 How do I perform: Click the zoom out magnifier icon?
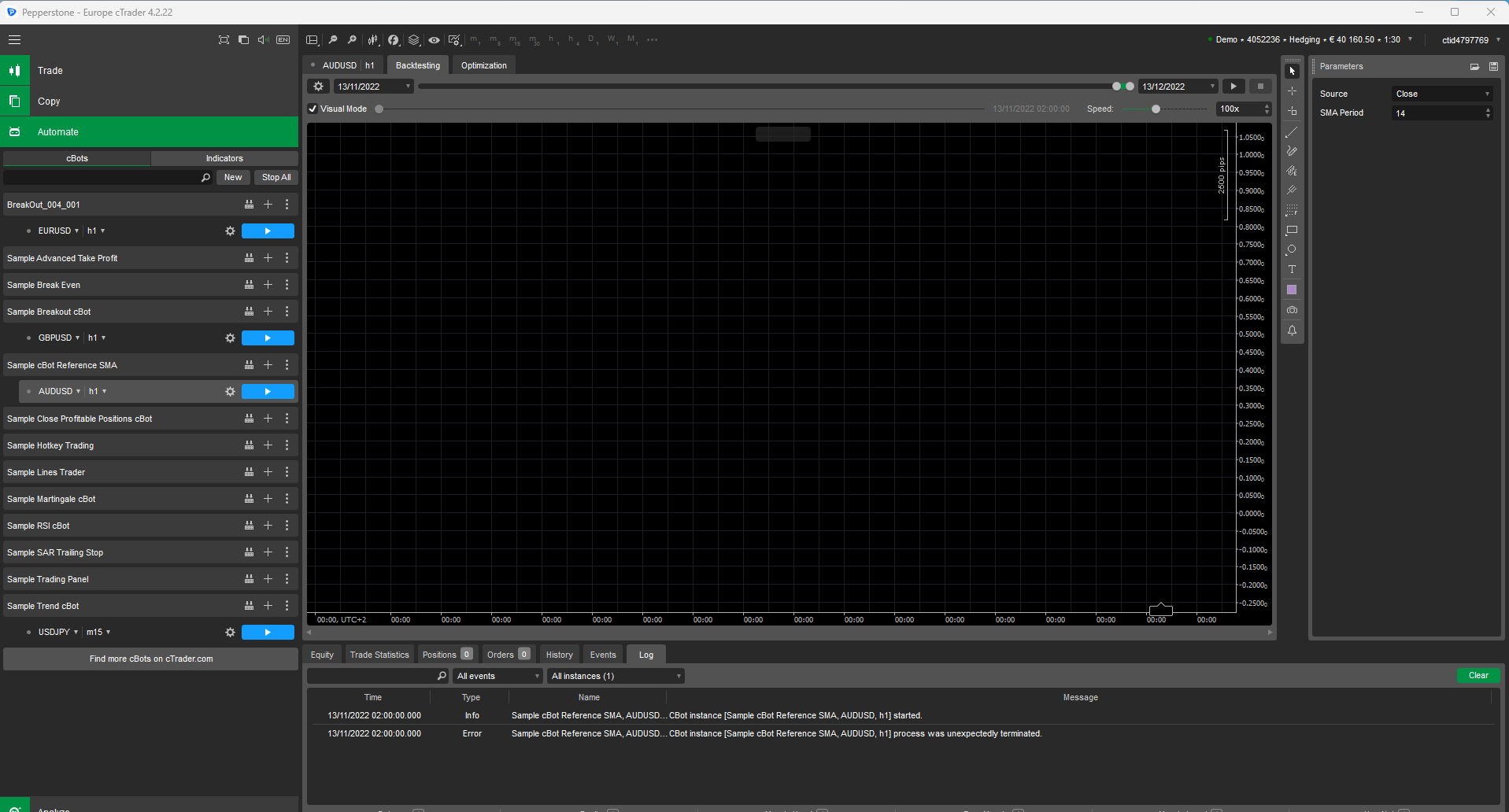(x=333, y=39)
